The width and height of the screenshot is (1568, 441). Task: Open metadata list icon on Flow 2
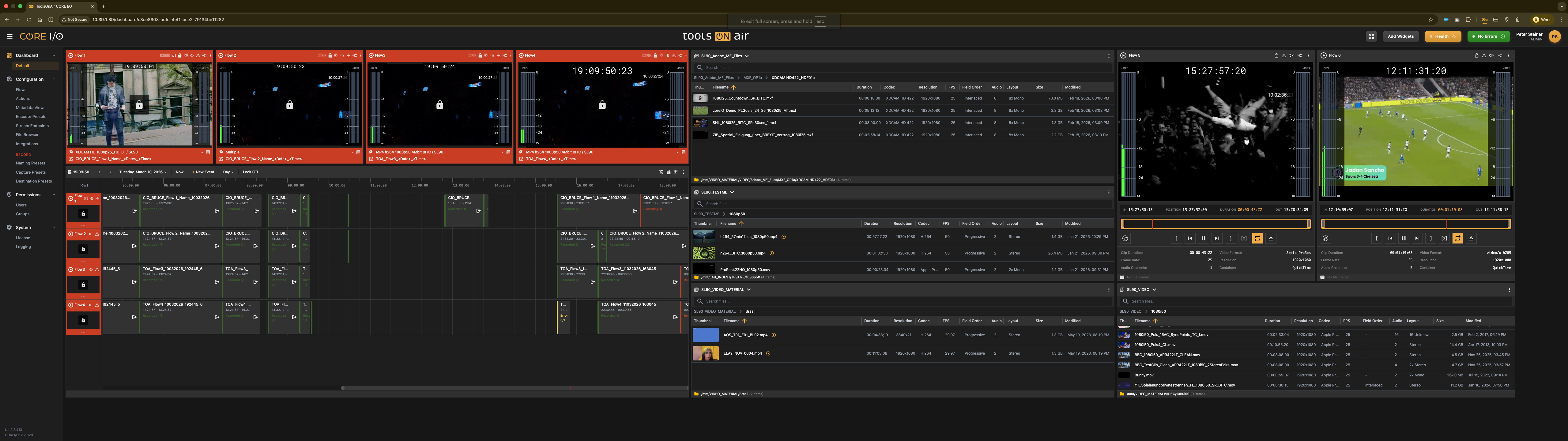[358, 152]
